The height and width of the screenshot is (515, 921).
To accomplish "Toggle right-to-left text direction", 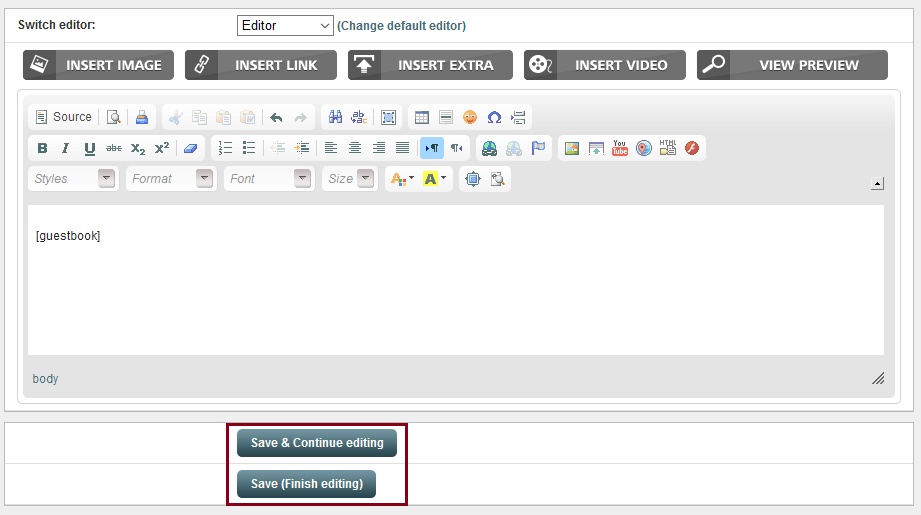I will pos(456,148).
